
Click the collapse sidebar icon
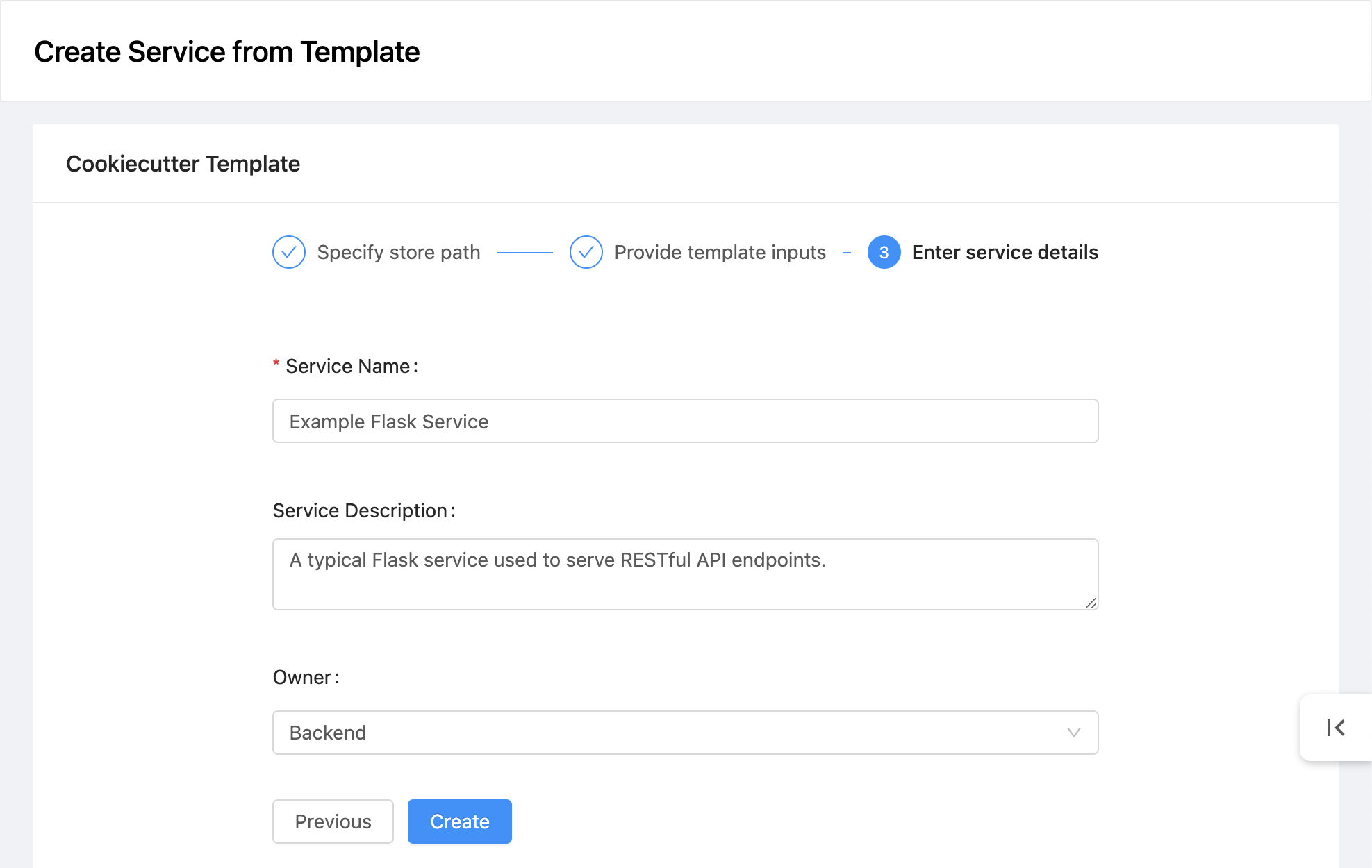tap(1336, 727)
